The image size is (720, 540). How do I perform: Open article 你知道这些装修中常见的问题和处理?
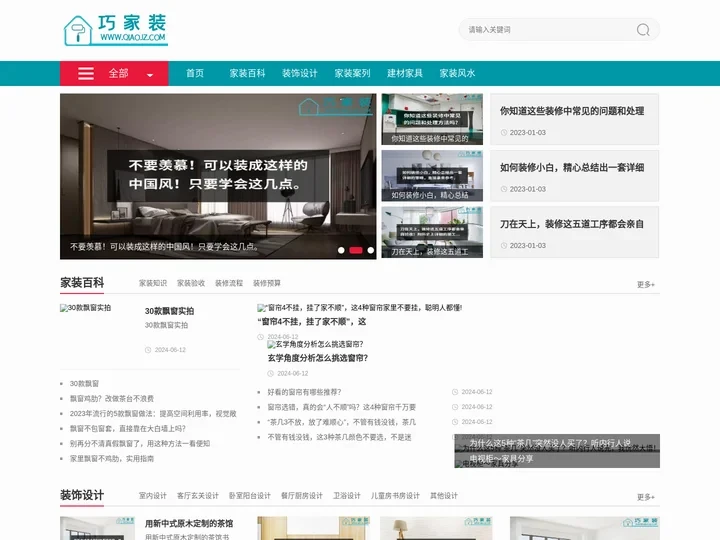(x=572, y=111)
